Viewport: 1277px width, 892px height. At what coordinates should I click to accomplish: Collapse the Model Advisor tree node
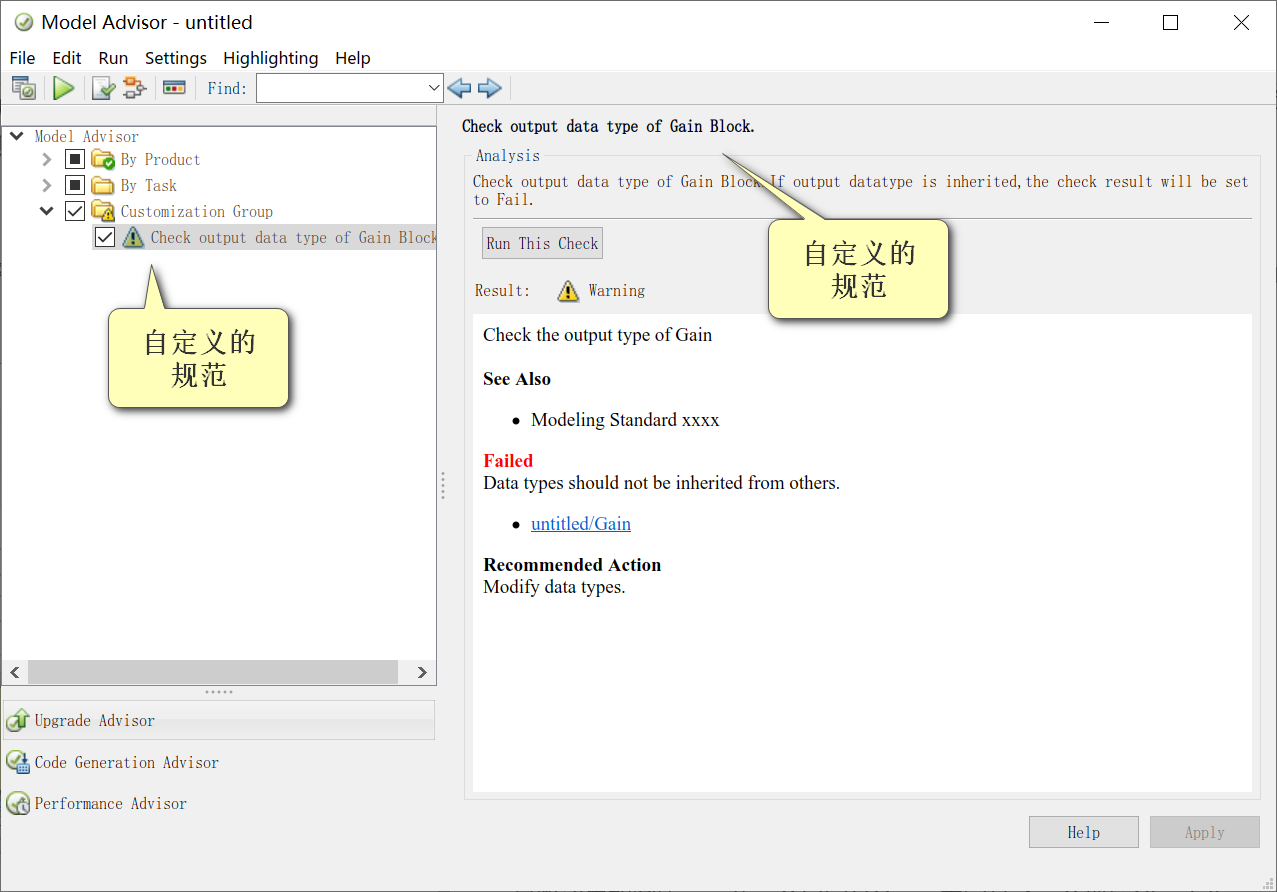coord(15,135)
